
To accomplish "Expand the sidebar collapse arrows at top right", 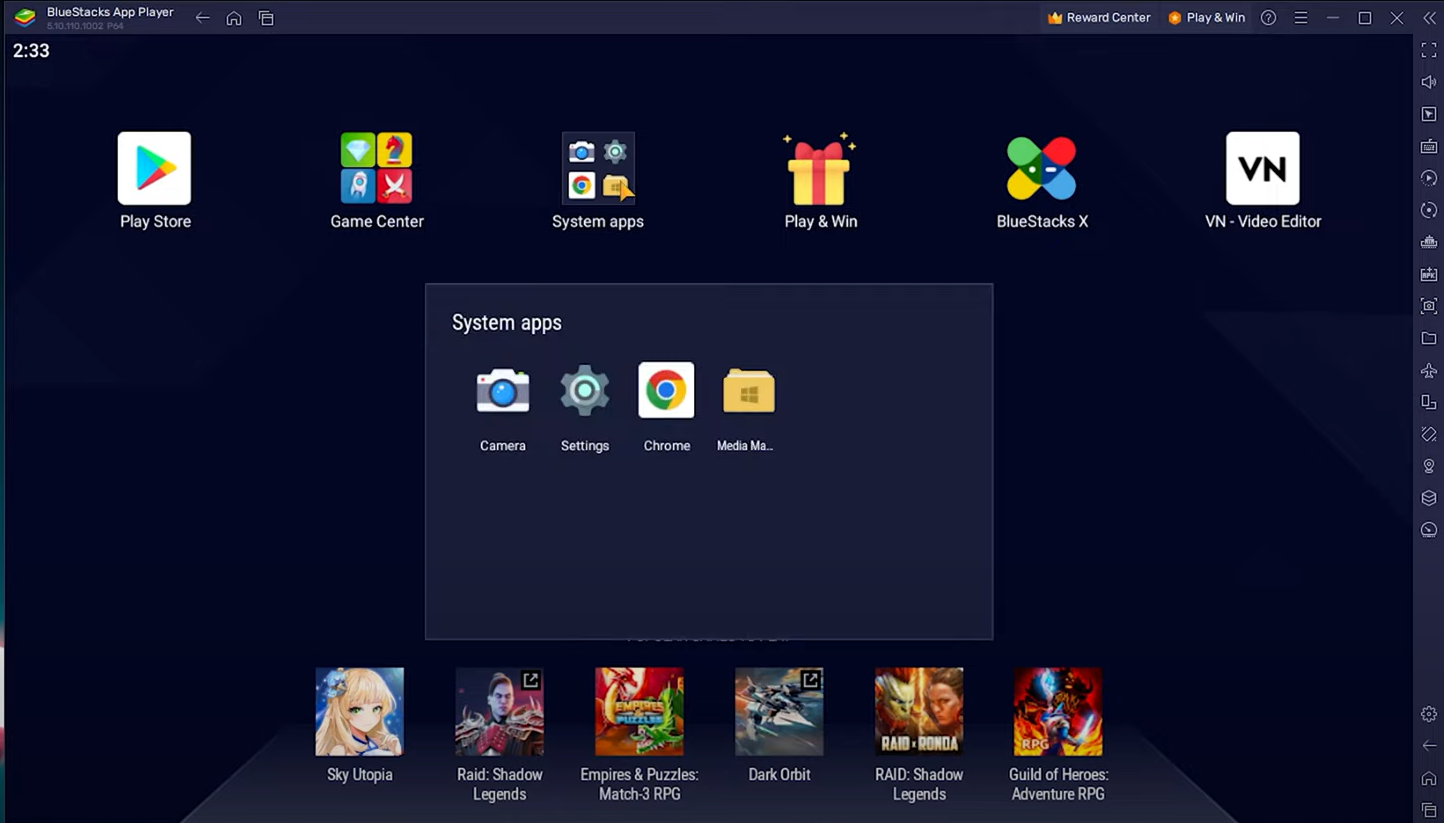I will [x=1428, y=17].
